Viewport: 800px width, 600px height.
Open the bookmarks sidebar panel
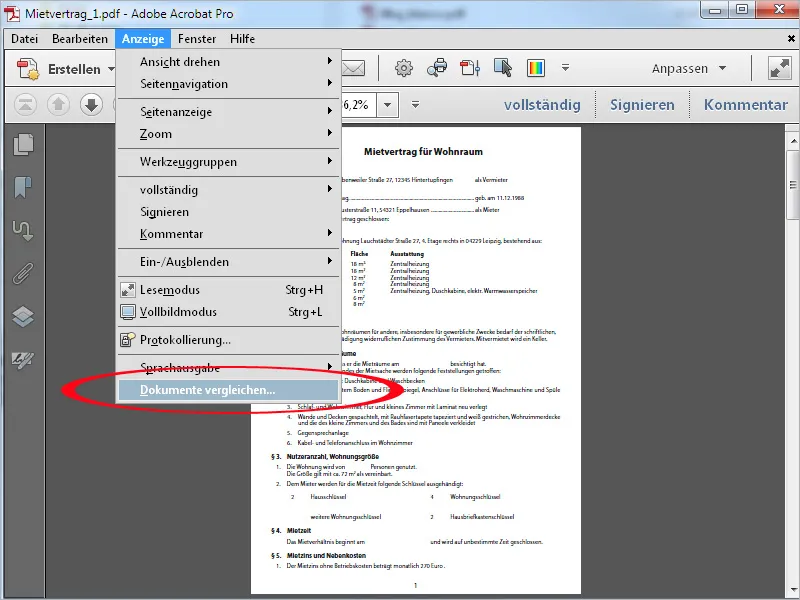23,187
